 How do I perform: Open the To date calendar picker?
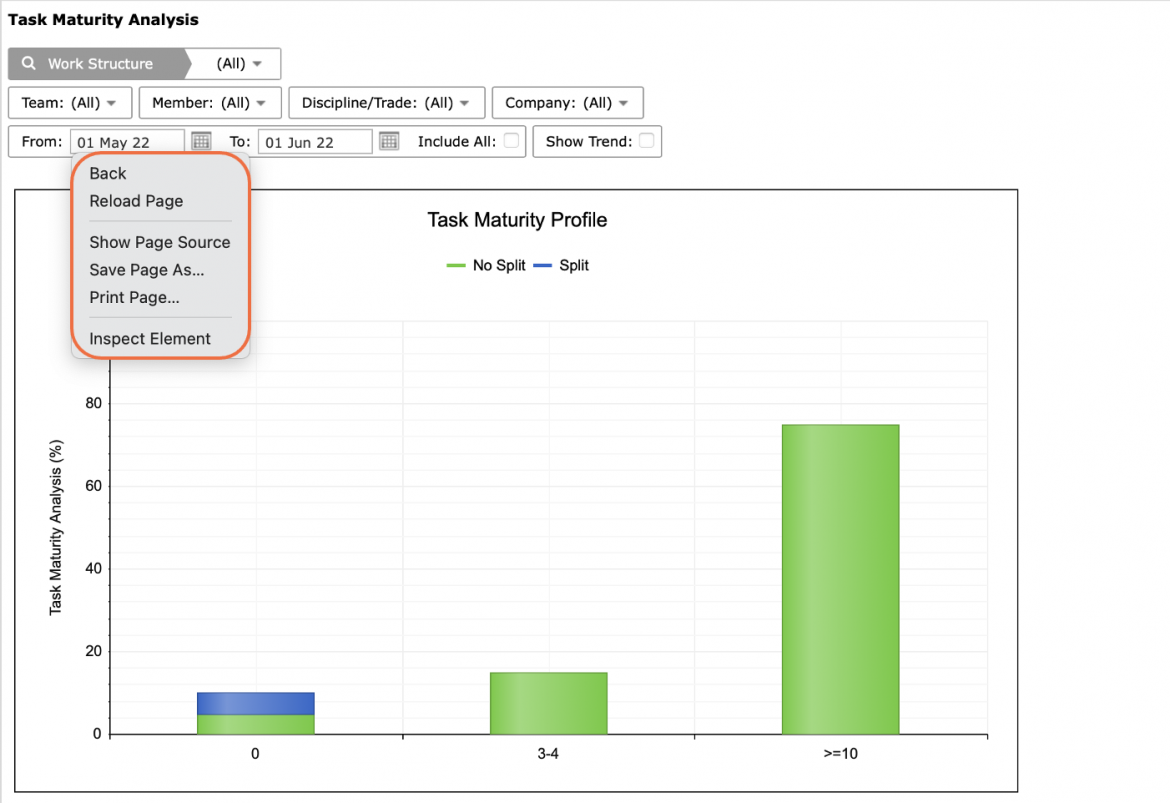point(389,141)
